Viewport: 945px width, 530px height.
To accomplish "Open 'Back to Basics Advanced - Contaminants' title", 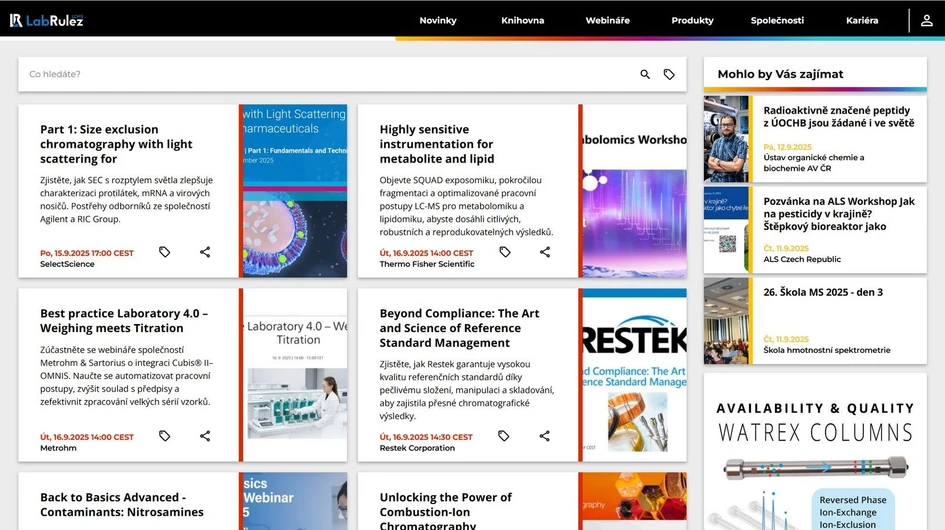I will point(122,505).
